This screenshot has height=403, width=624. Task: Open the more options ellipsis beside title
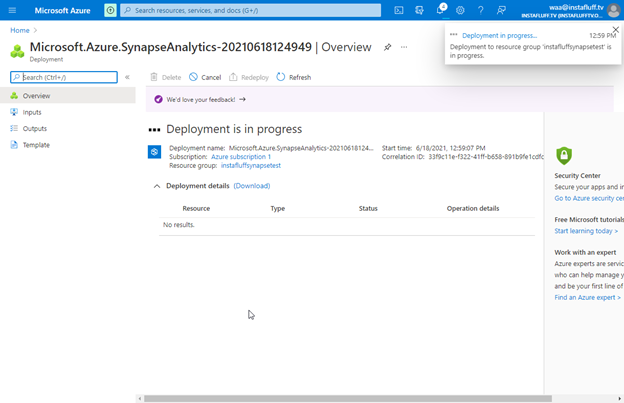click(x=404, y=47)
